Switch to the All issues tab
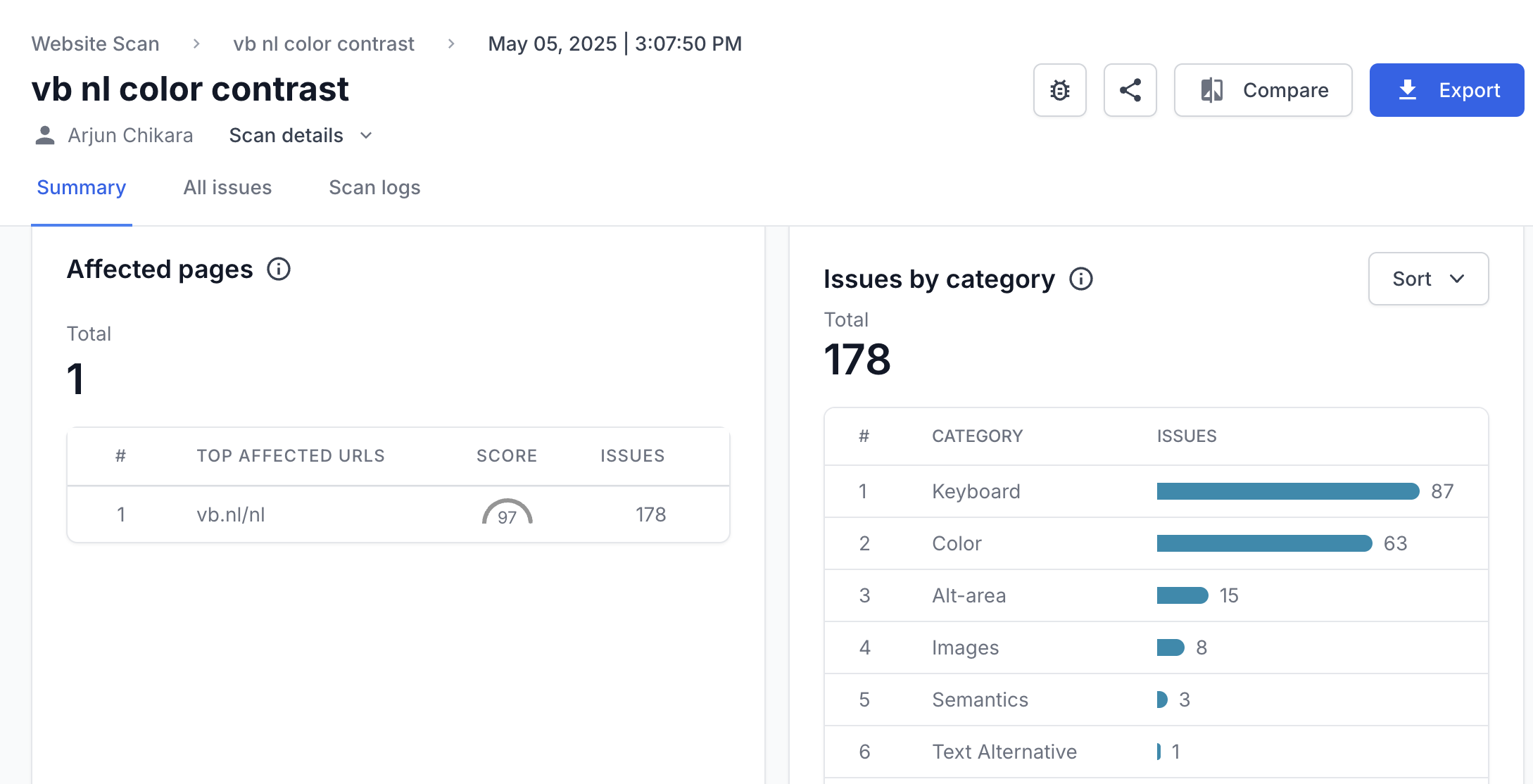Screen dimensions: 1533x784 click(x=227, y=187)
